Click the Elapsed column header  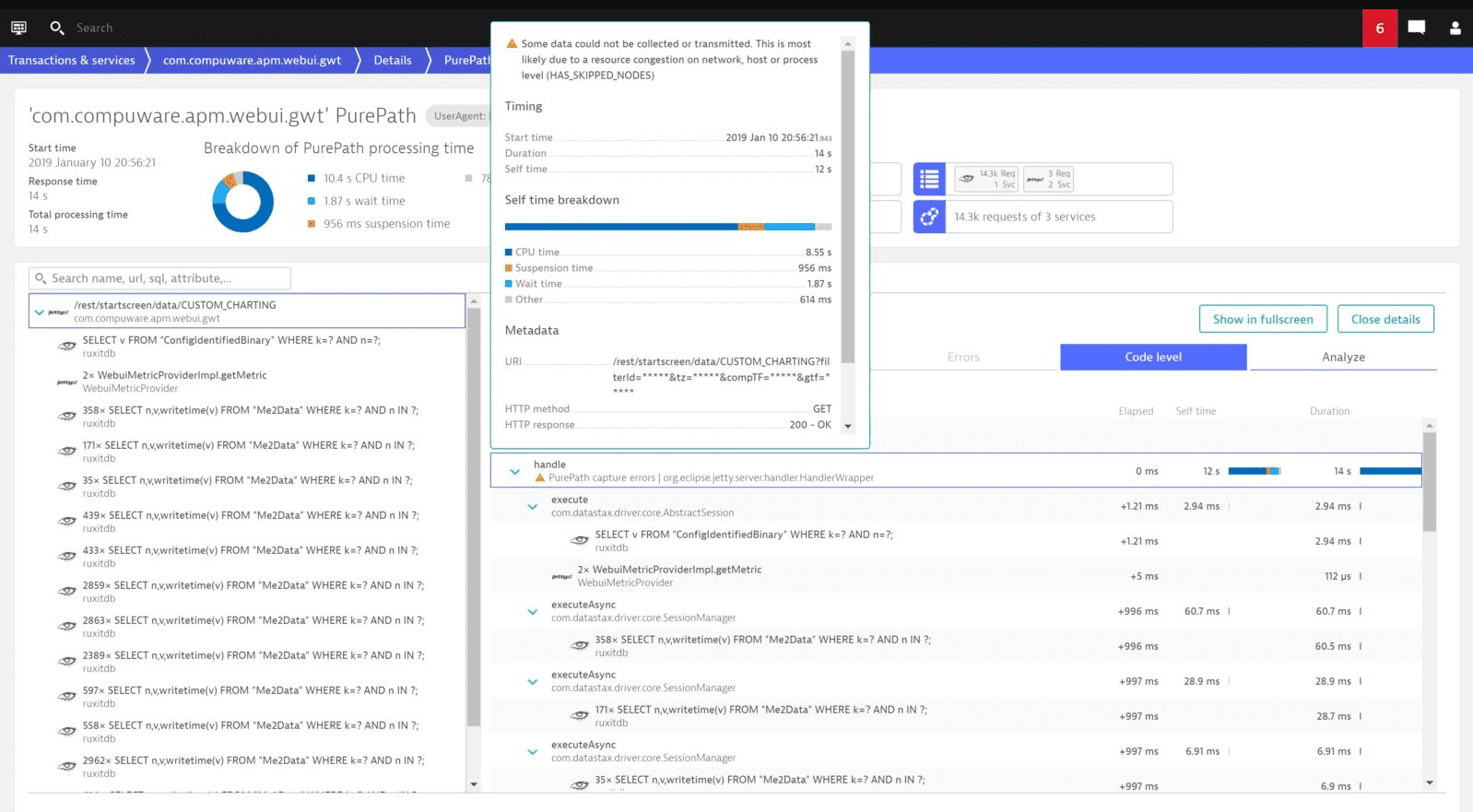(1136, 411)
